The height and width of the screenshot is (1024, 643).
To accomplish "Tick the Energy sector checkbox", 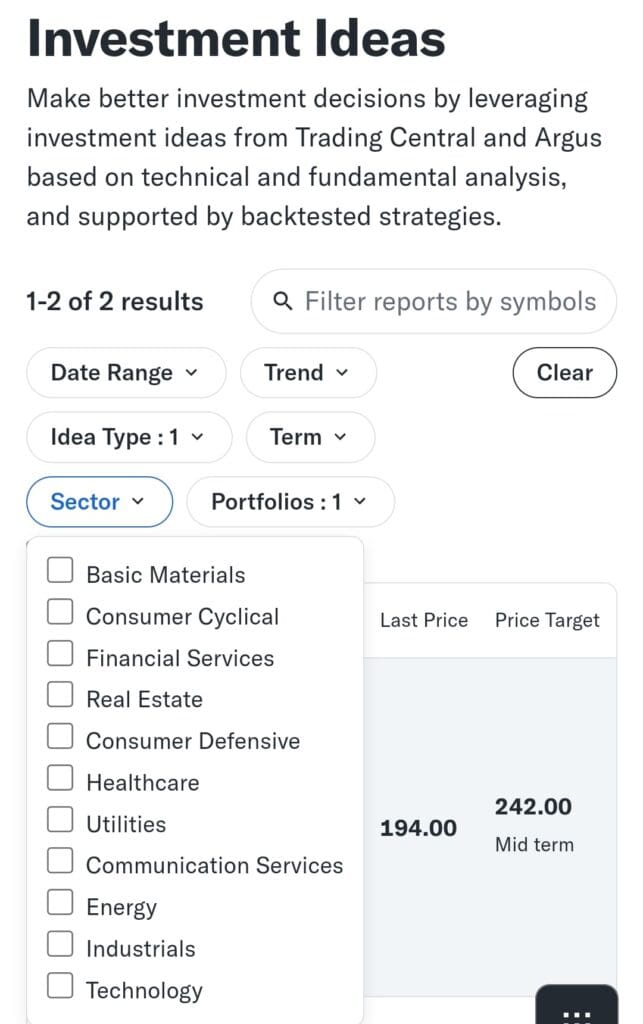I will click(x=61, y=904).
